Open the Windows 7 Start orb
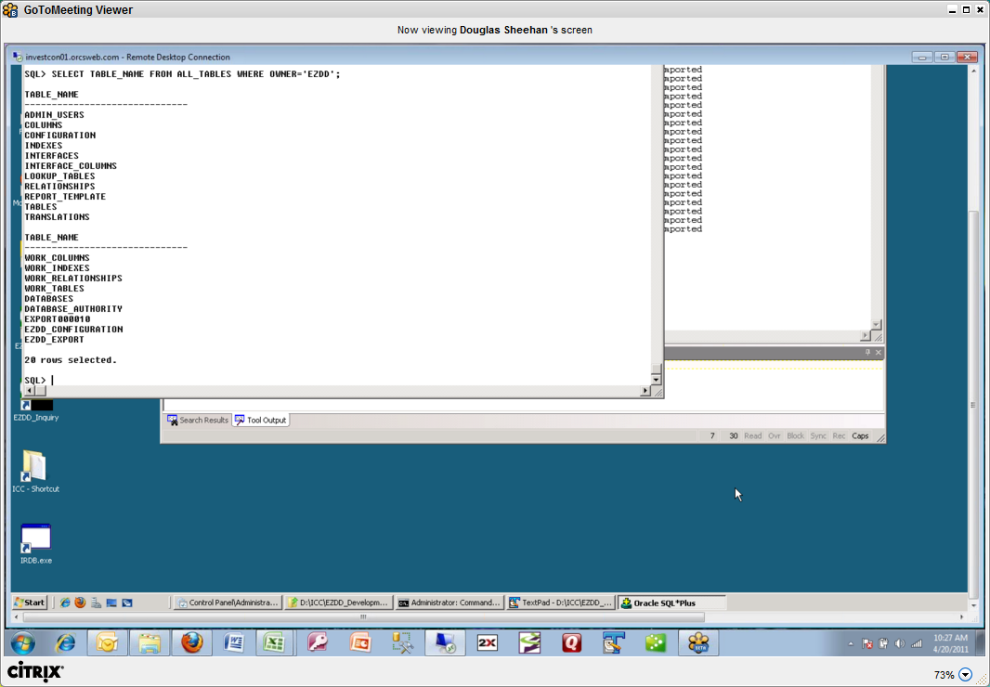The height and width of the screenshot is (687, 990). tap(22, 643)
